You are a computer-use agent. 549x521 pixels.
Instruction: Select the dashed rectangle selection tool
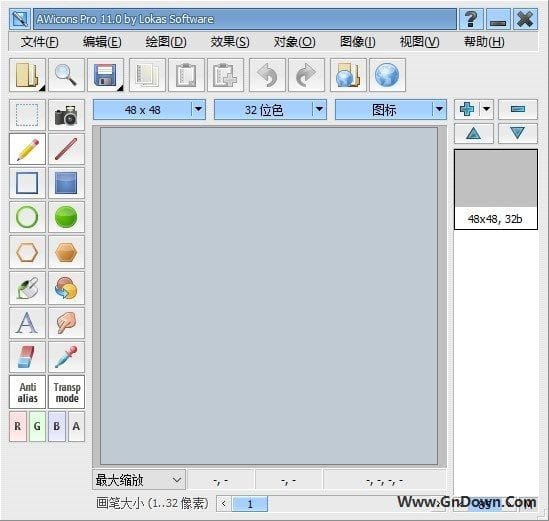[27, 115]
